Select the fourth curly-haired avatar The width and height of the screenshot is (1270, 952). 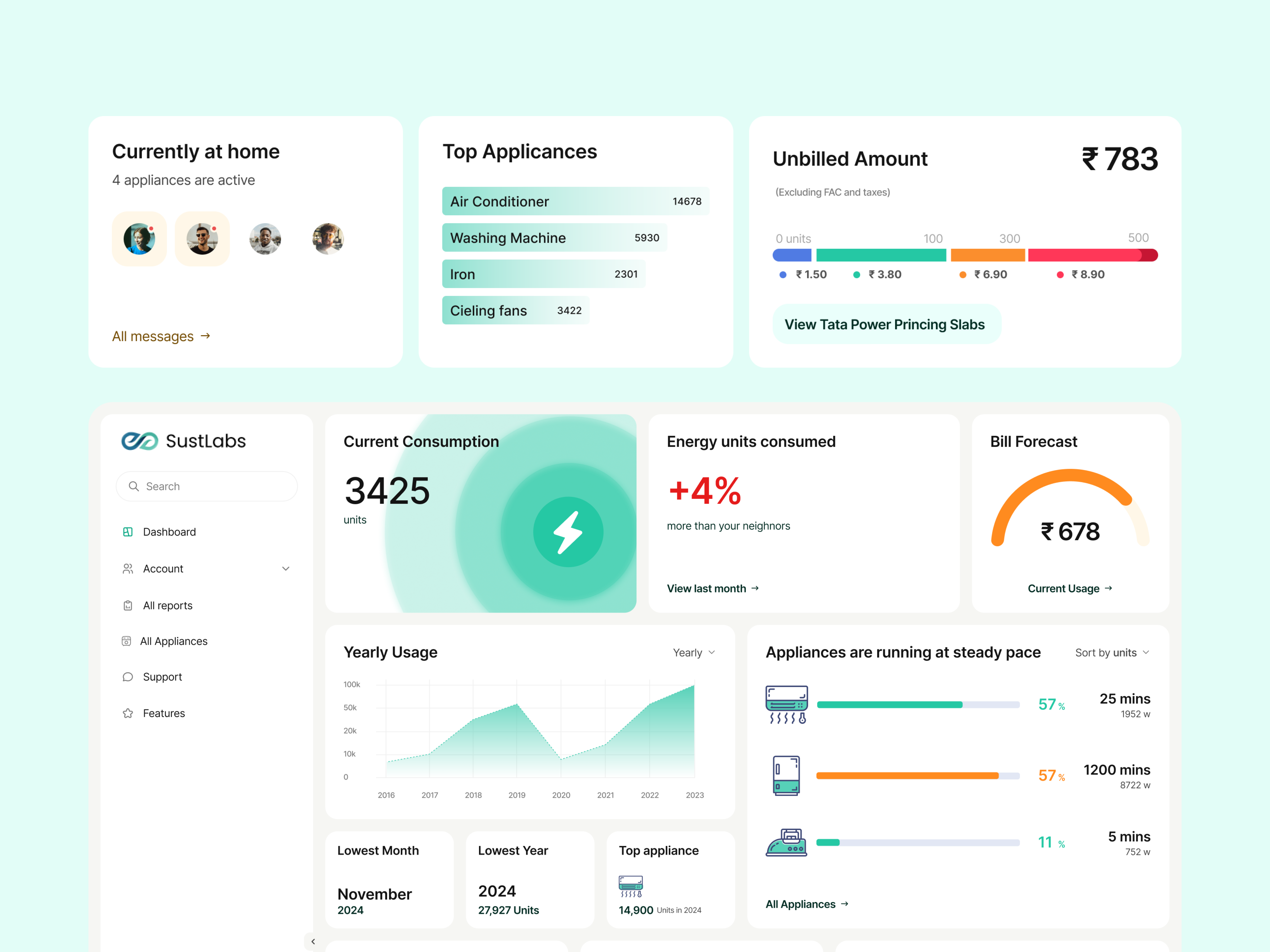[x=328, y=239]
